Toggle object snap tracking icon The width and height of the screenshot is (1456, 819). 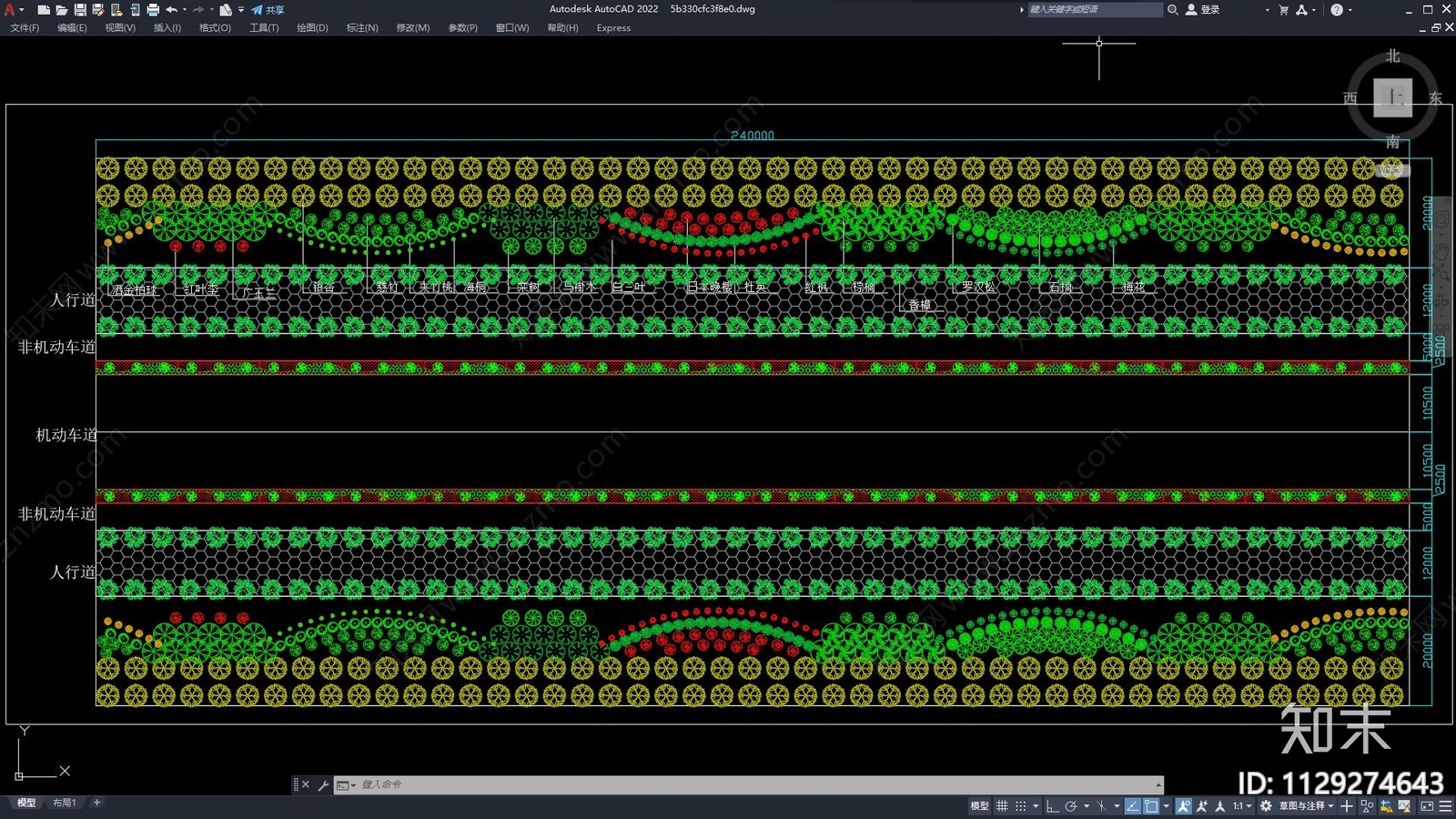click(x=1132, y=806)
